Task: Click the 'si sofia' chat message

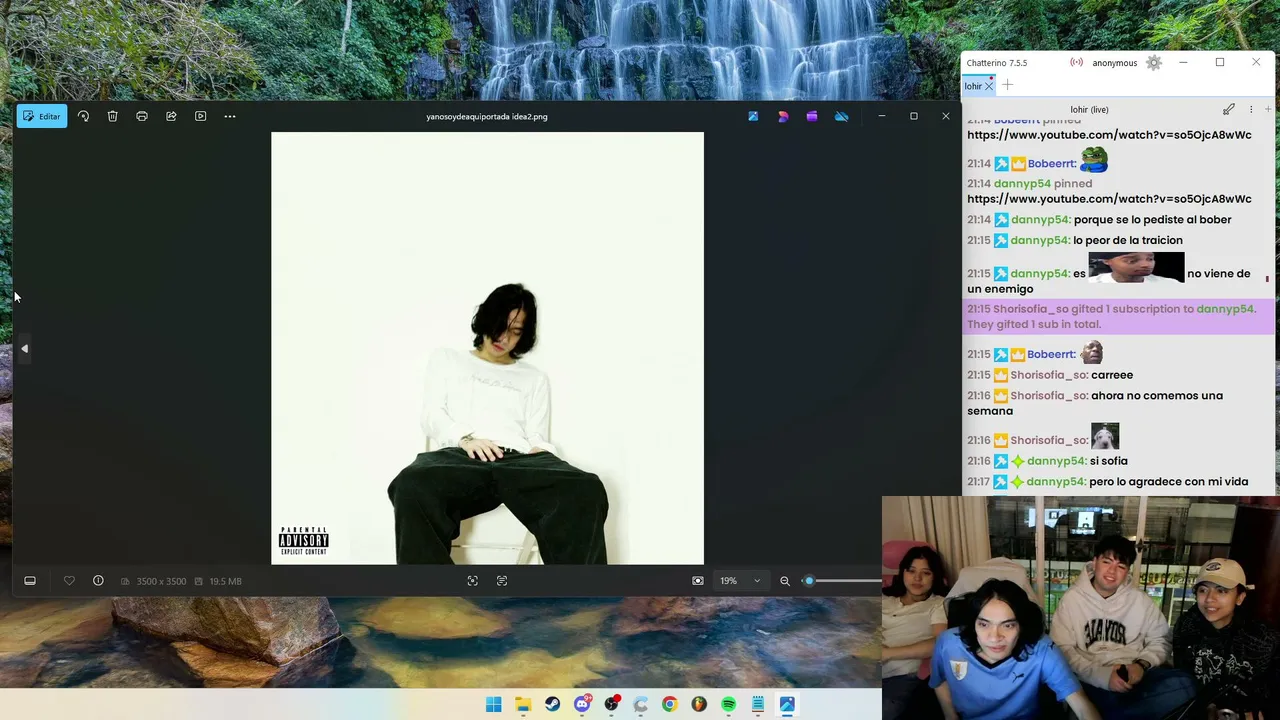Action: pos(1109,461)
